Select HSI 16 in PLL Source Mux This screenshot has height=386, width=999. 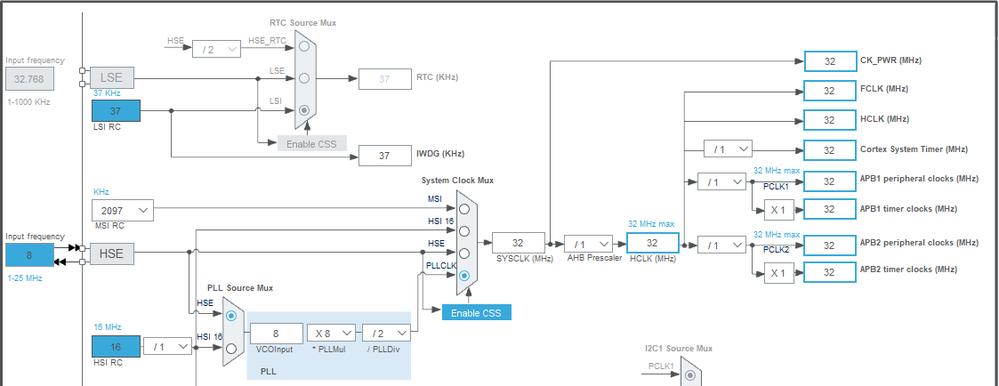[231, 348]
